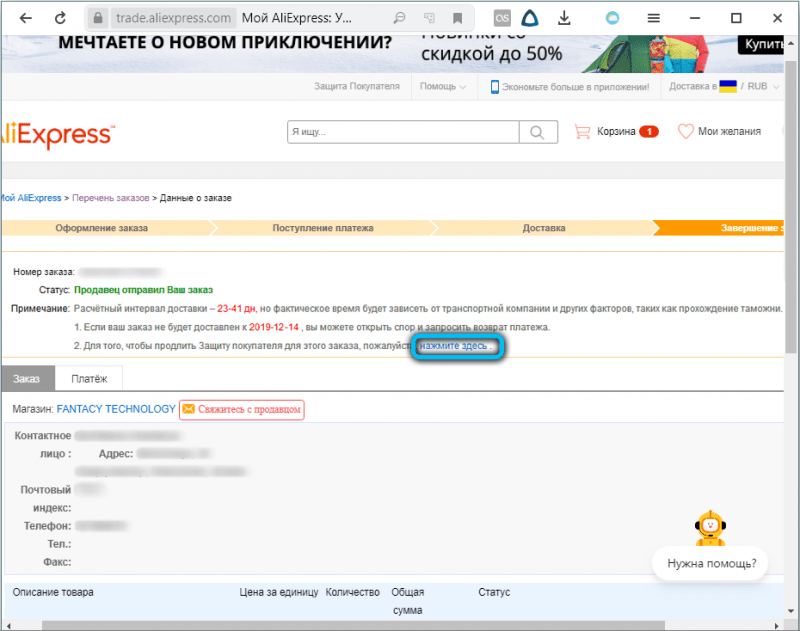
Task: Click the cart item count badge
Action: tap(649, 132)
